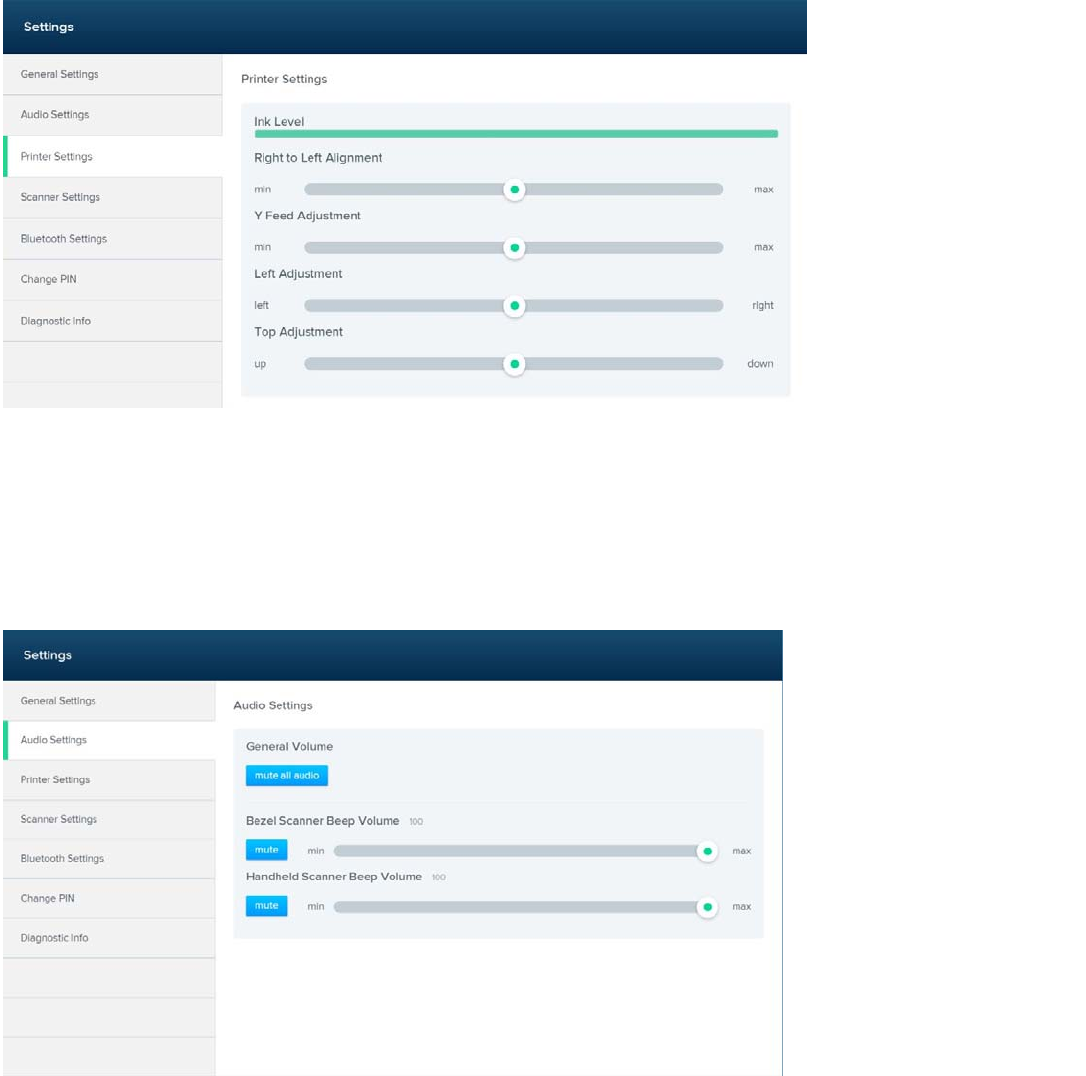
Task: Click the mute all audio button
Action: (x=287, y=775)
